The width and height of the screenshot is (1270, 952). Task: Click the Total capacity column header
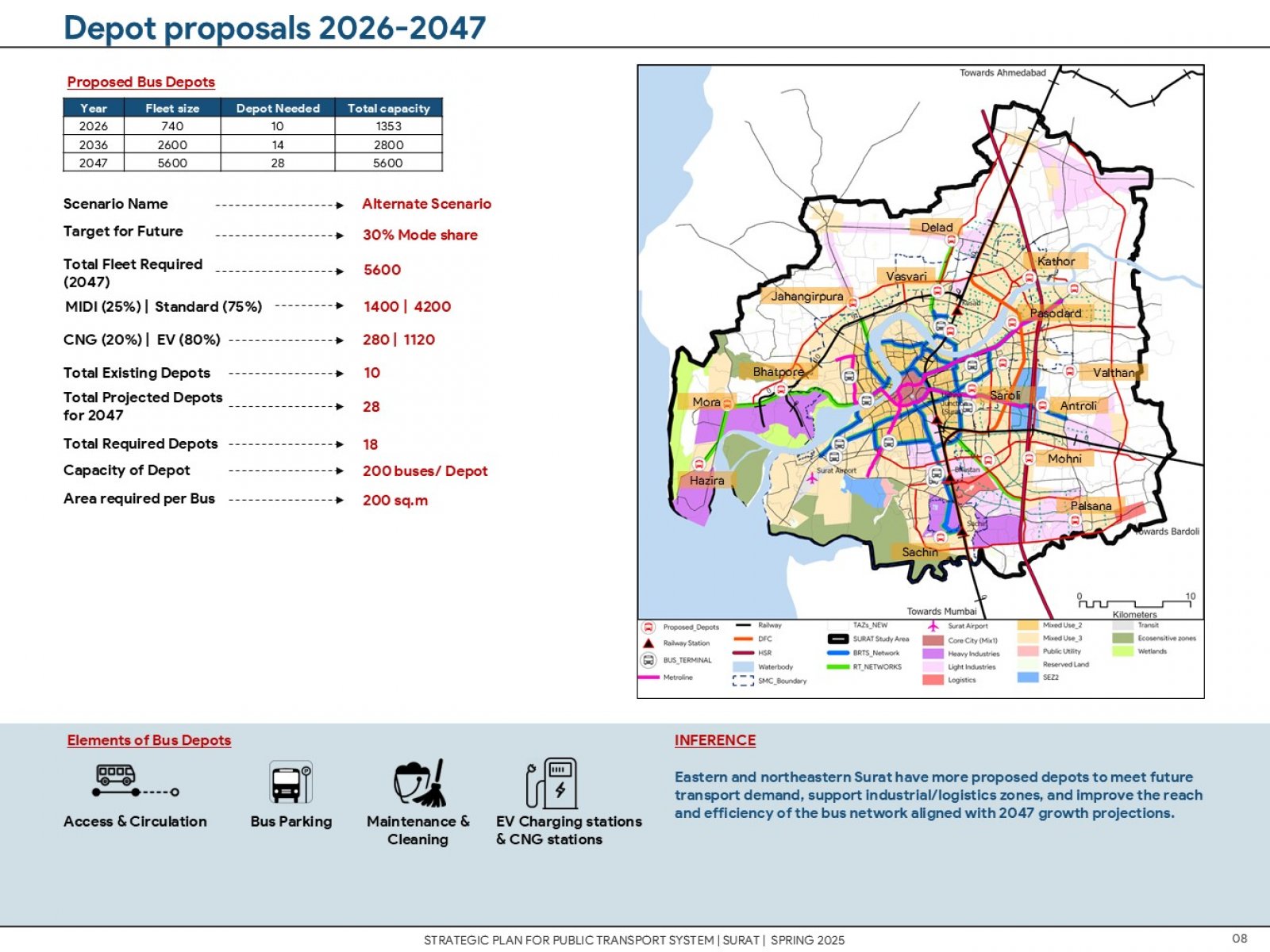[389, 108]
